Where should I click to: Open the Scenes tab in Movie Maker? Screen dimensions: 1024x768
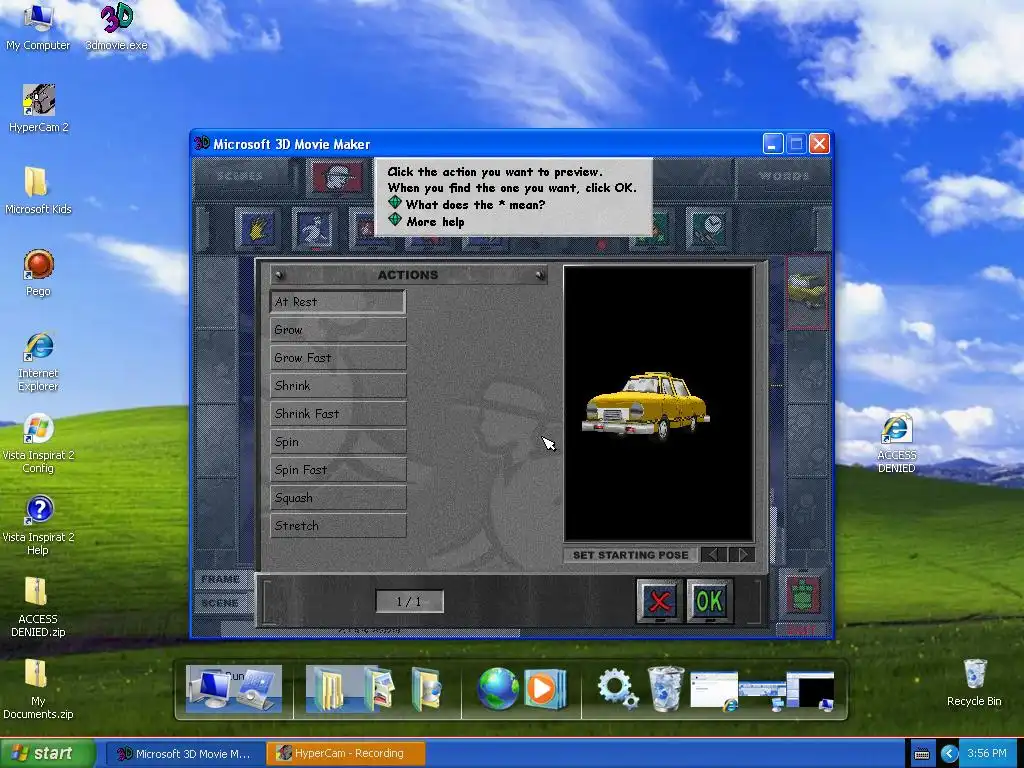point(240,176)
